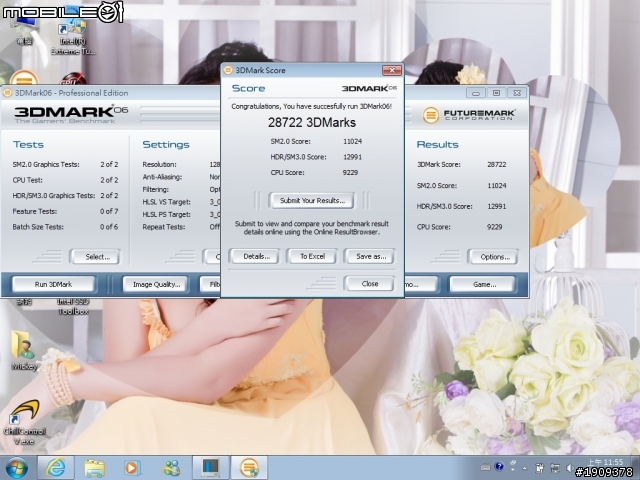Click the volume icon in system tray
Image resolution: width=640 pixels, height=480 pixels.
point(569,468)
